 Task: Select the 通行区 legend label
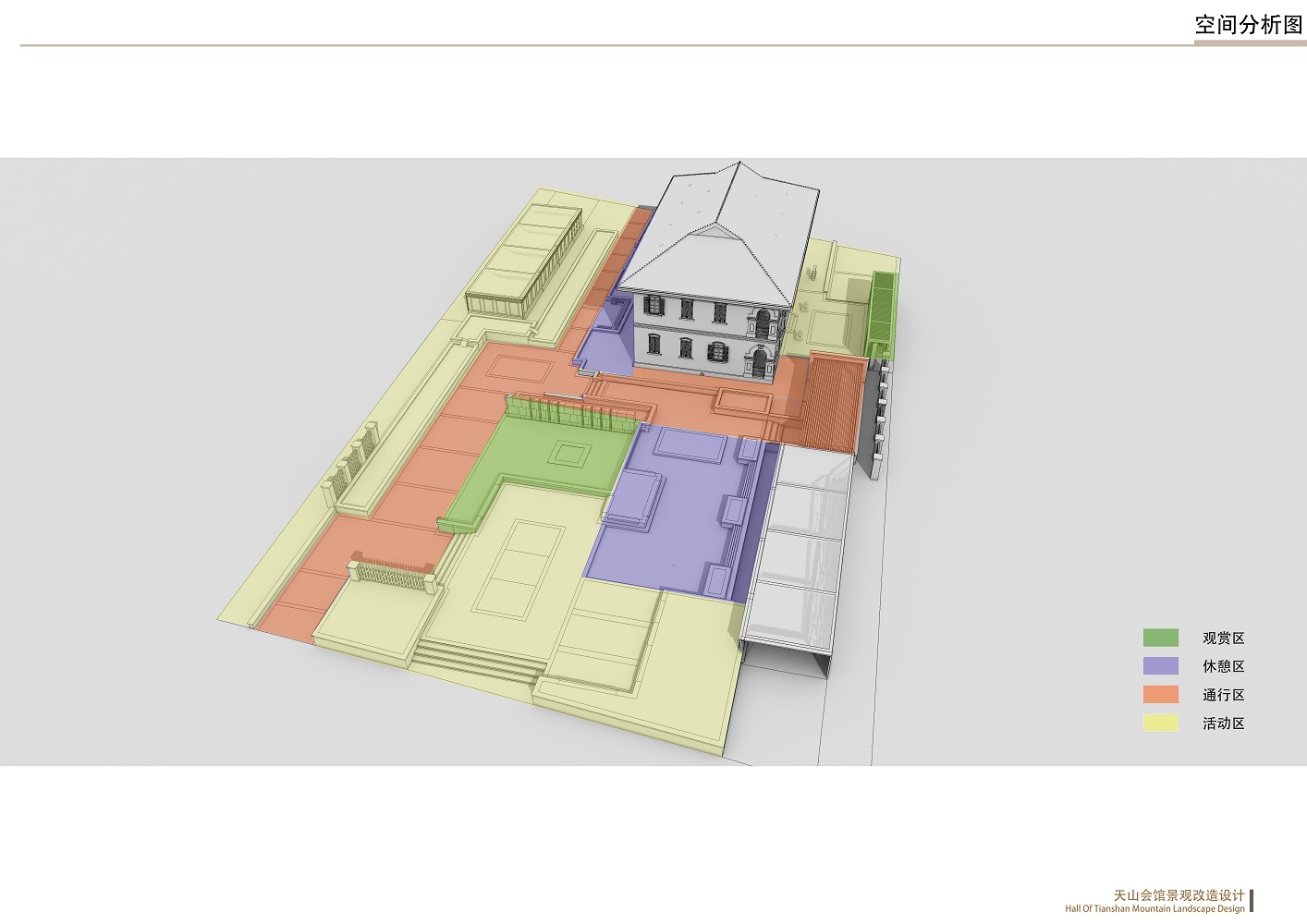point(1223,695)
